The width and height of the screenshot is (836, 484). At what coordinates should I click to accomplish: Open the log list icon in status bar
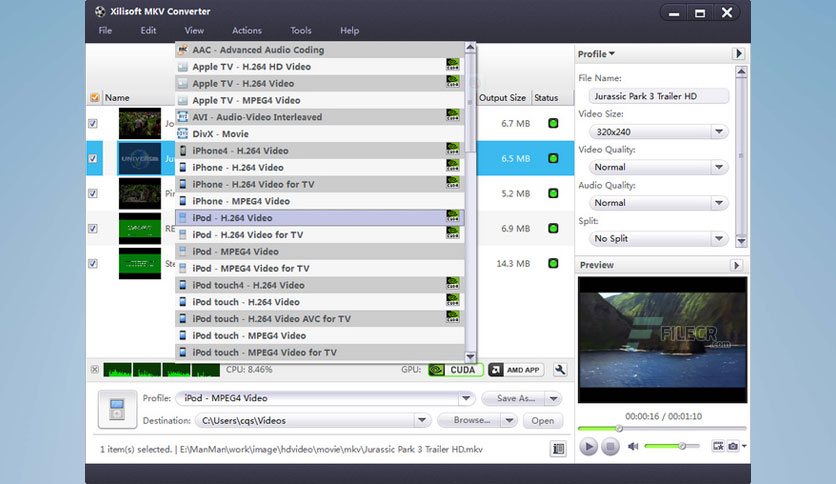coord(558,449)
